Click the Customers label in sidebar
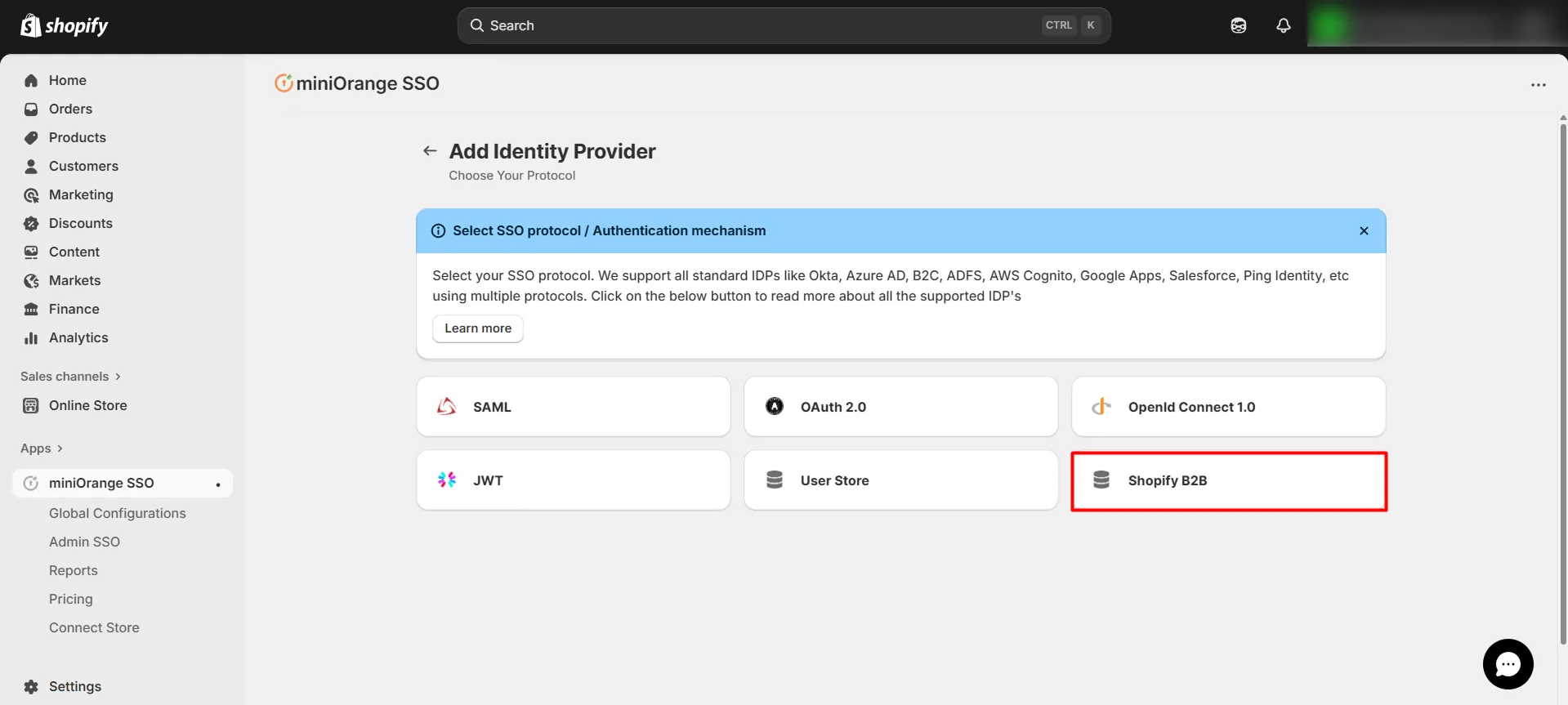 click(x=83, y=166)
